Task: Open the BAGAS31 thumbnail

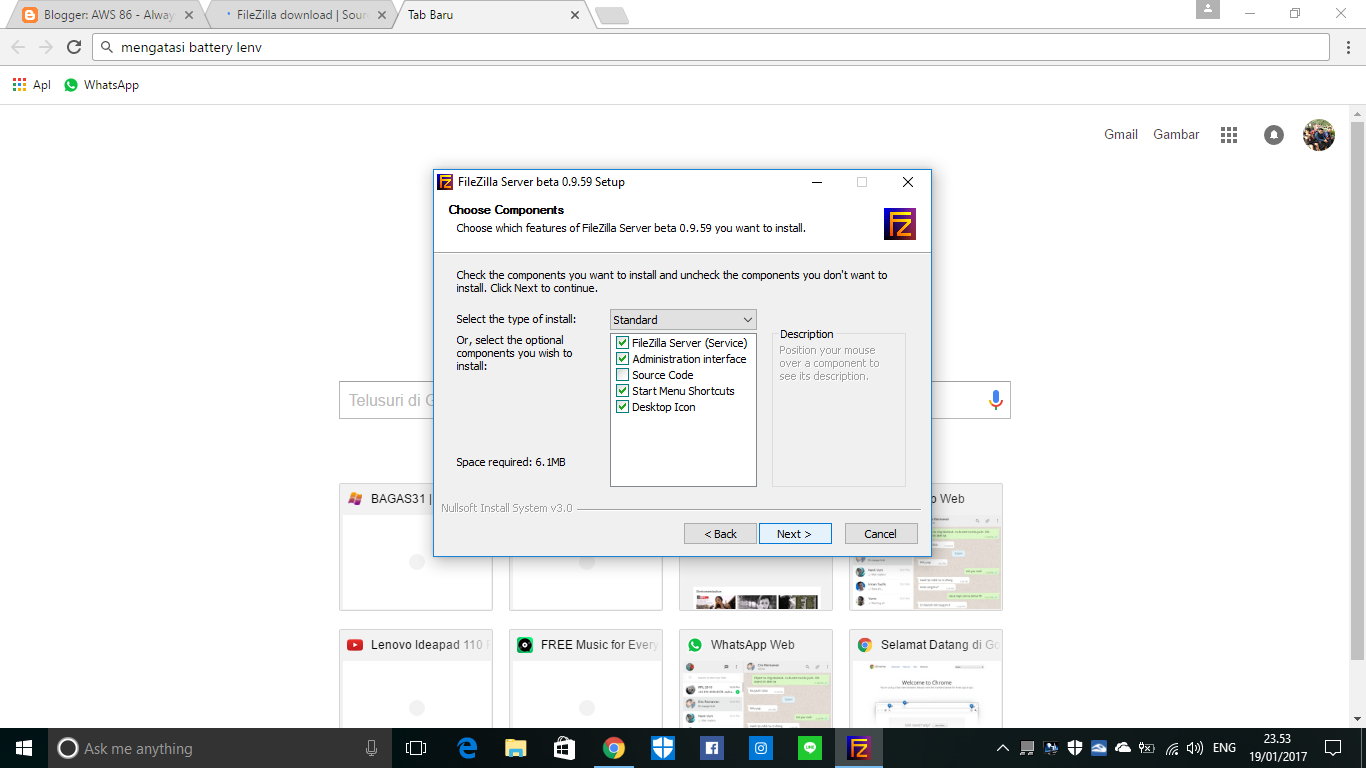Action: pos(416,547)
